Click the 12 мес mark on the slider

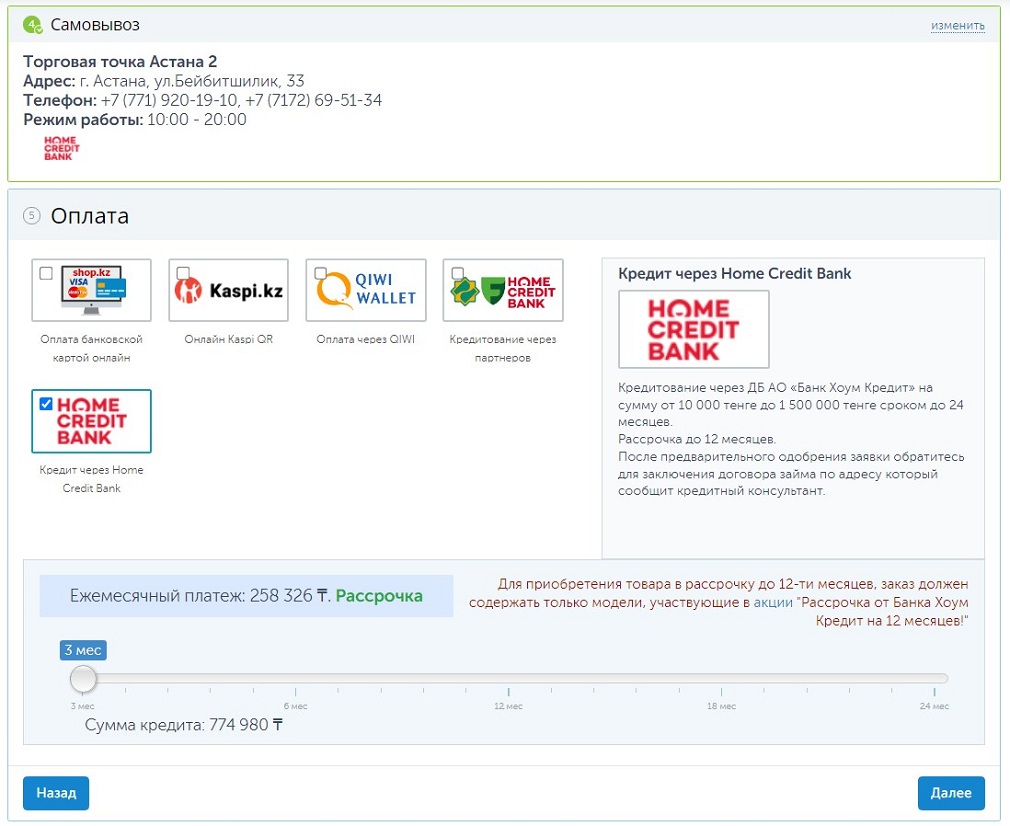(x=509, y=693)
